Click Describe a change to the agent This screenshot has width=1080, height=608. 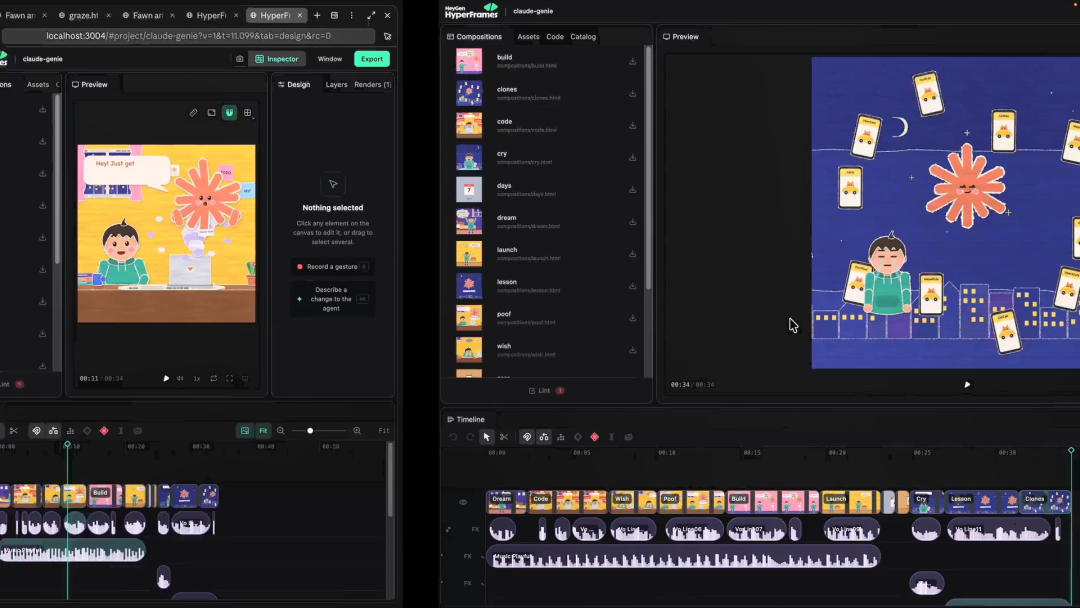tap(333, 299)
